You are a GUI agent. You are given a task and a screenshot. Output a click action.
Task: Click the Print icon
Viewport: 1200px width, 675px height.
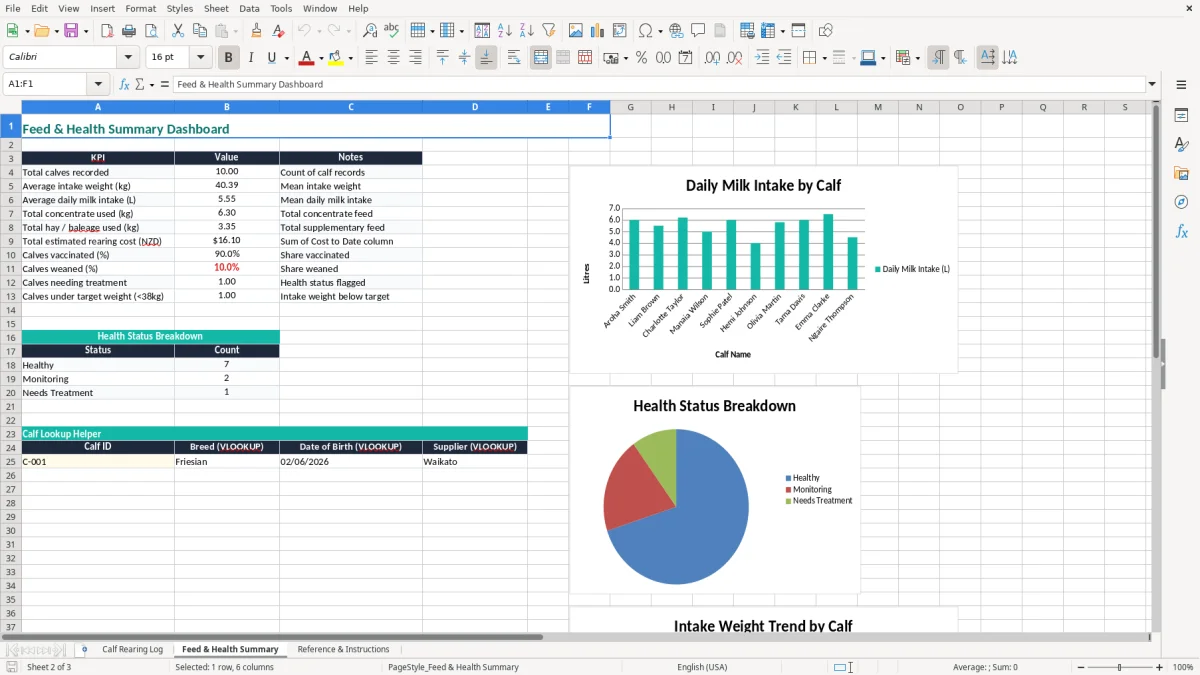click(129, 31)
